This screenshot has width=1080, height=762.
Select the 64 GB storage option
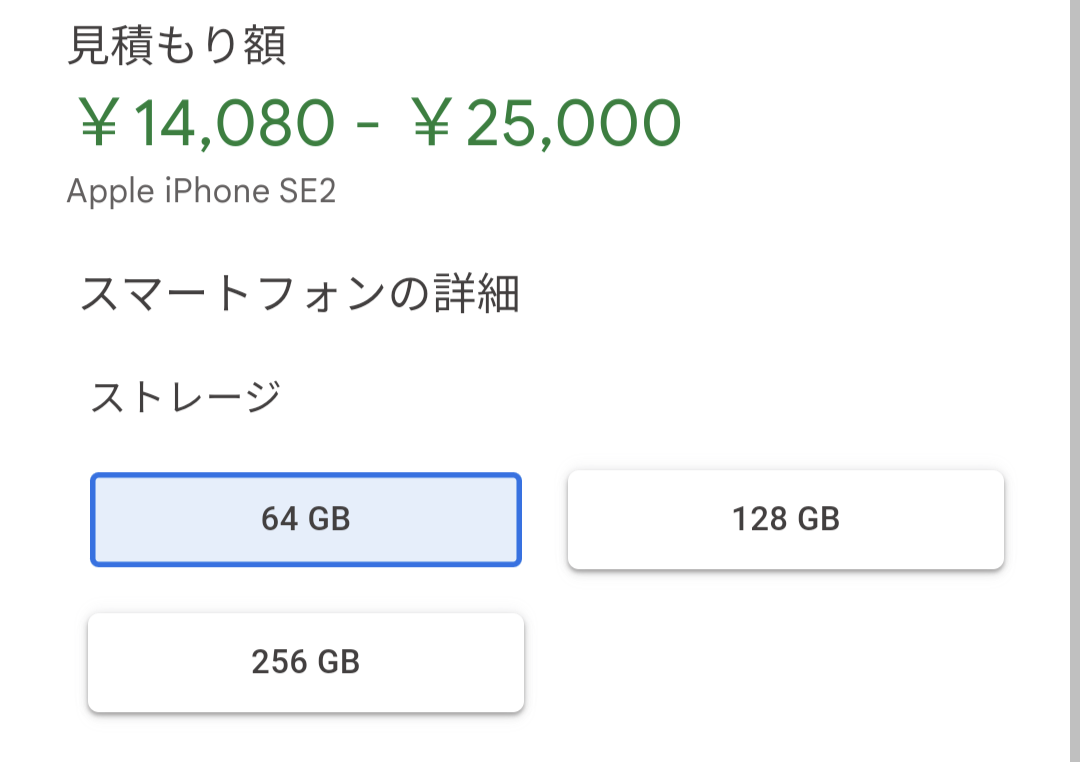(306, 519)
